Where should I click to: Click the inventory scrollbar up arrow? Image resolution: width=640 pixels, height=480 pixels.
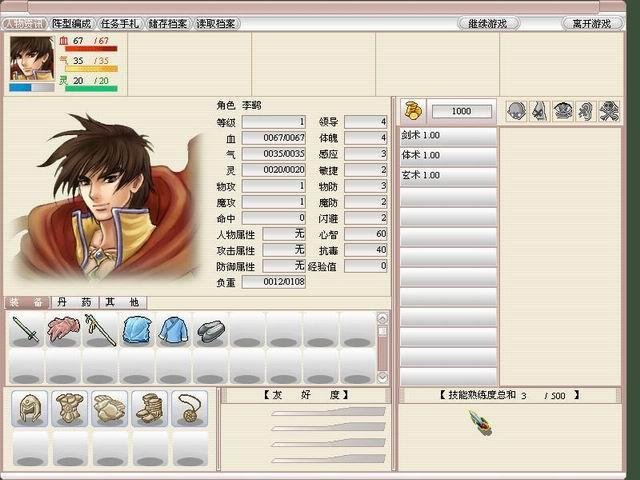pos(382,318)
